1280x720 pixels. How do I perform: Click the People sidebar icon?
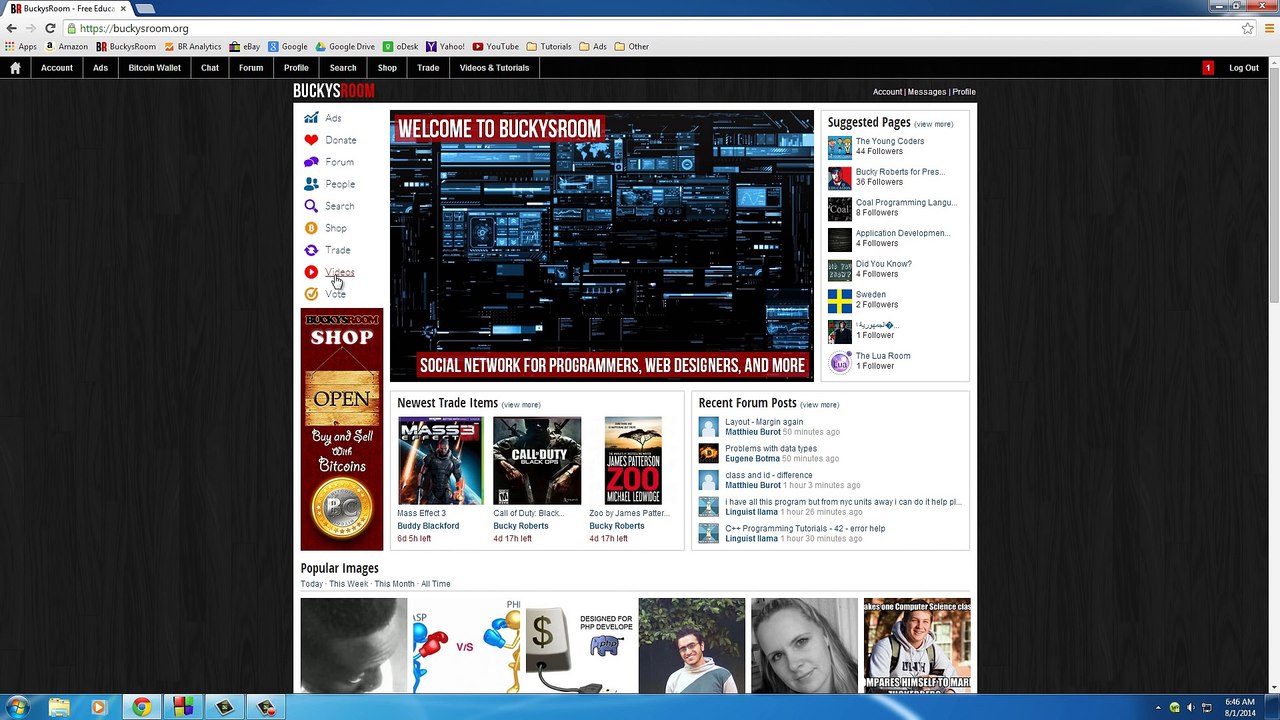click(311, 184)
